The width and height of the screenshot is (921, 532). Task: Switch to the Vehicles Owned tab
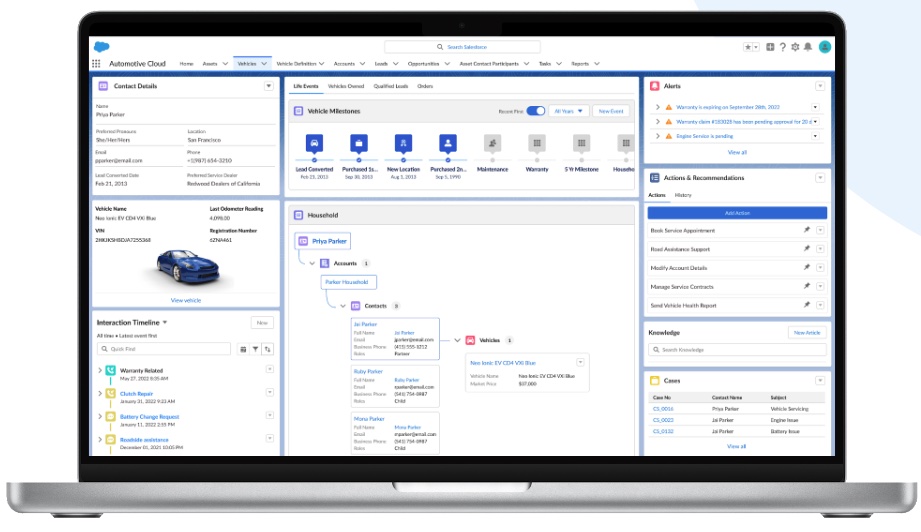(346, 87)
